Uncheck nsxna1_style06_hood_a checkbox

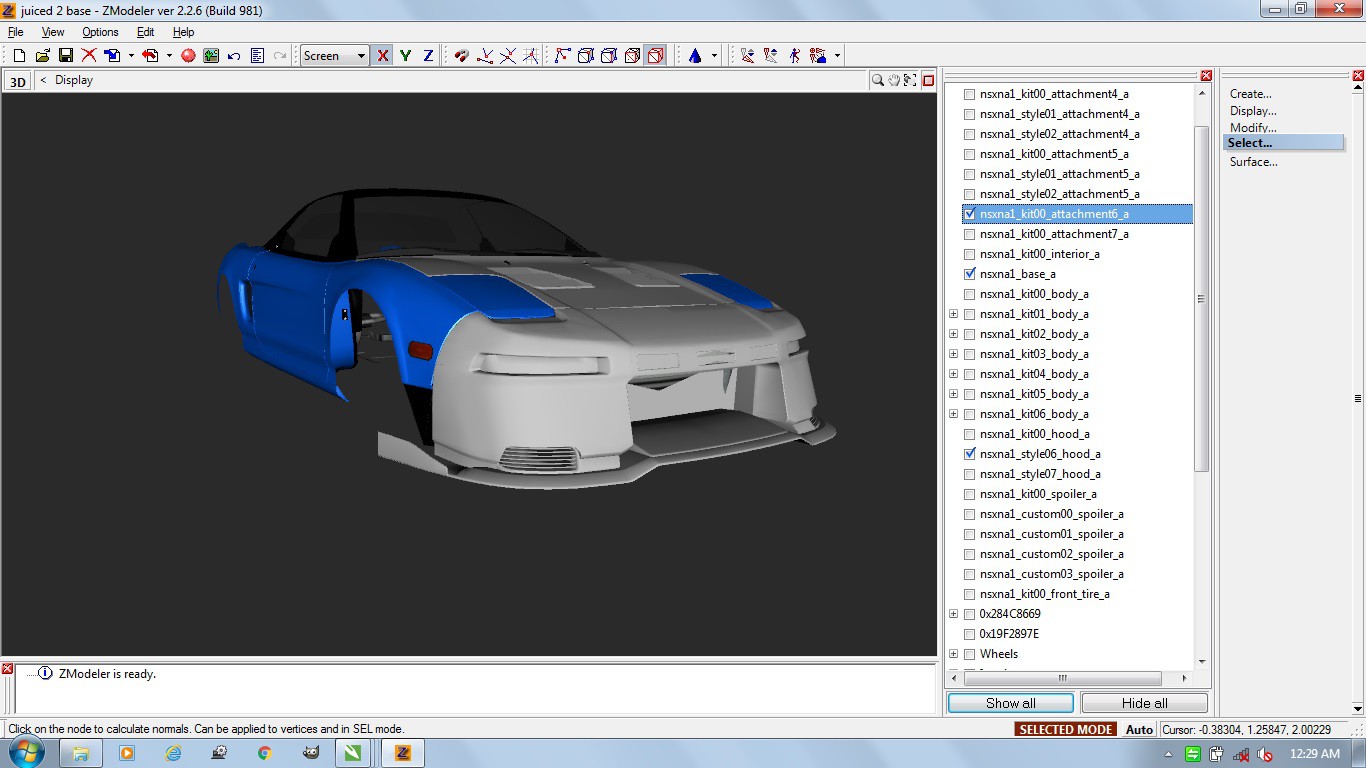coord(969,454)
